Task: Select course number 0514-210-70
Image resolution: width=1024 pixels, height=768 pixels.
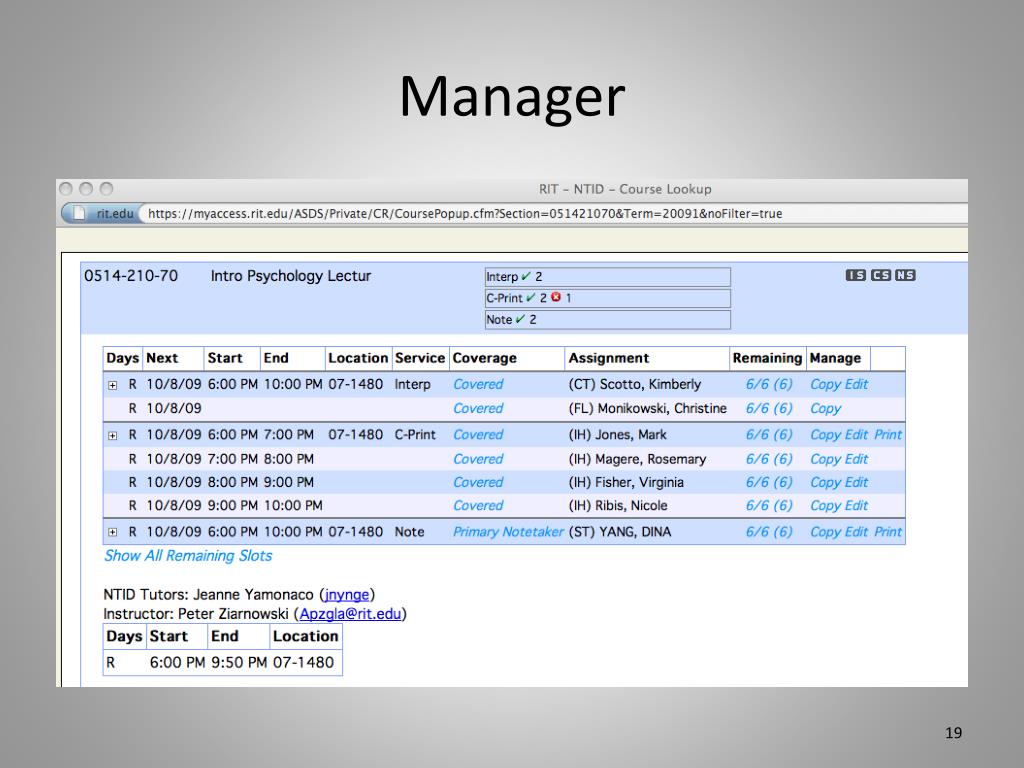Action: [x=131, y=276]
